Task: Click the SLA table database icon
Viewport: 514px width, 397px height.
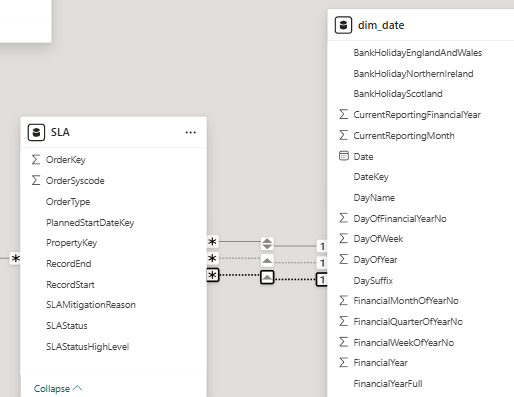Action: pyautogui.click(x=36, y=132)
